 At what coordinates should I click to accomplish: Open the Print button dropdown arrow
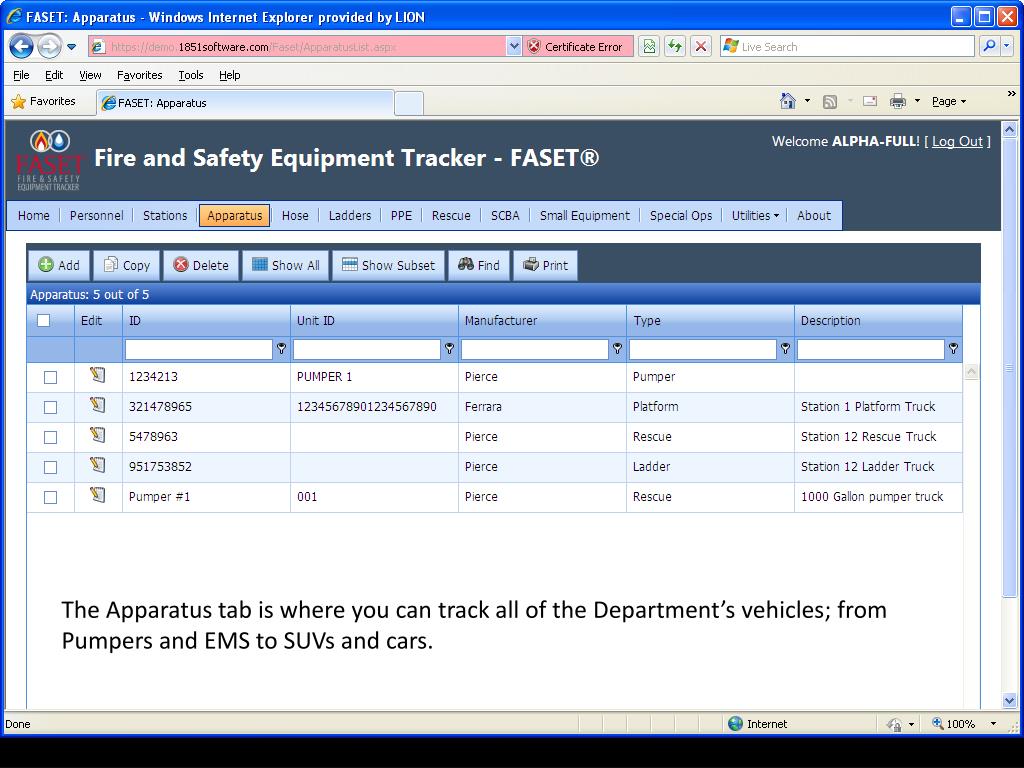[917, 101]
